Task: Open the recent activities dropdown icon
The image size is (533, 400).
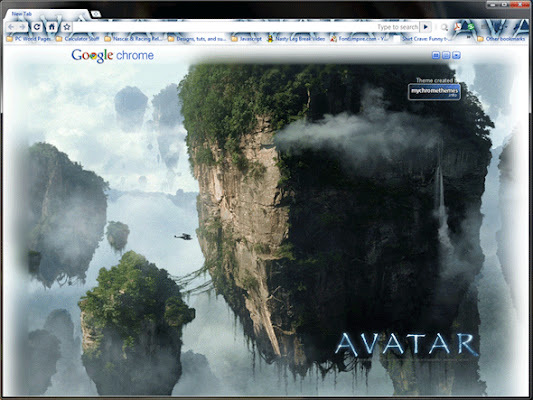Action: (x=456, y=55)
